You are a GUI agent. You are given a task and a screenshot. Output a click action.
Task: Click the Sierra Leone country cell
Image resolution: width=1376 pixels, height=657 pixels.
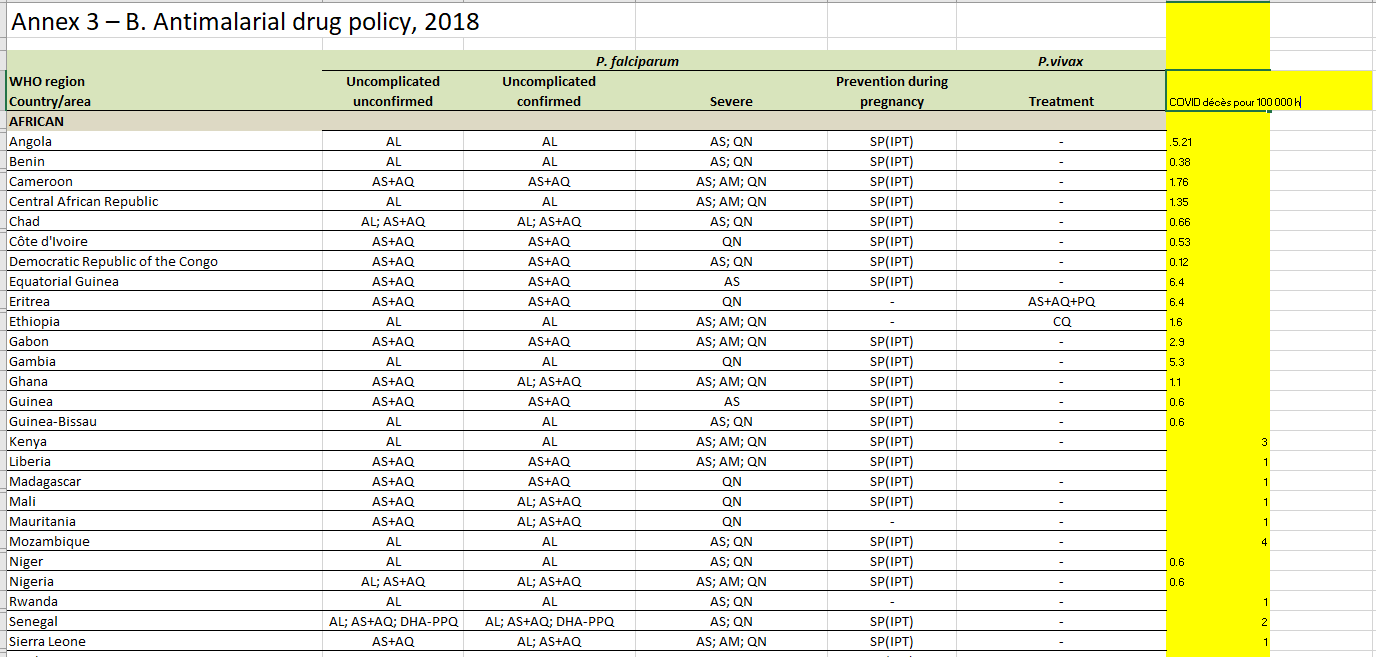point(47,641)
